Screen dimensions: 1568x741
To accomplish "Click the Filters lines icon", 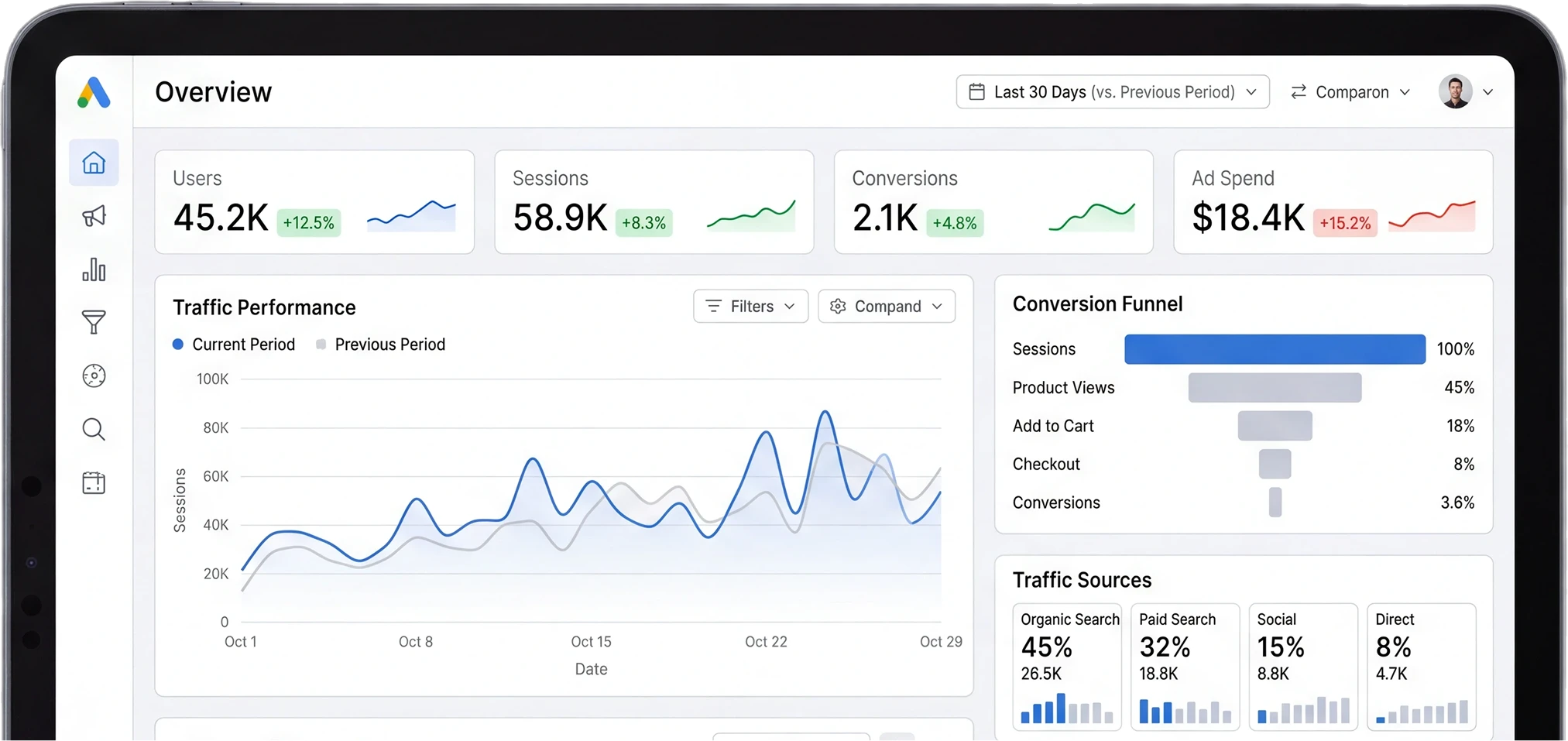I will tap(713, 307).
